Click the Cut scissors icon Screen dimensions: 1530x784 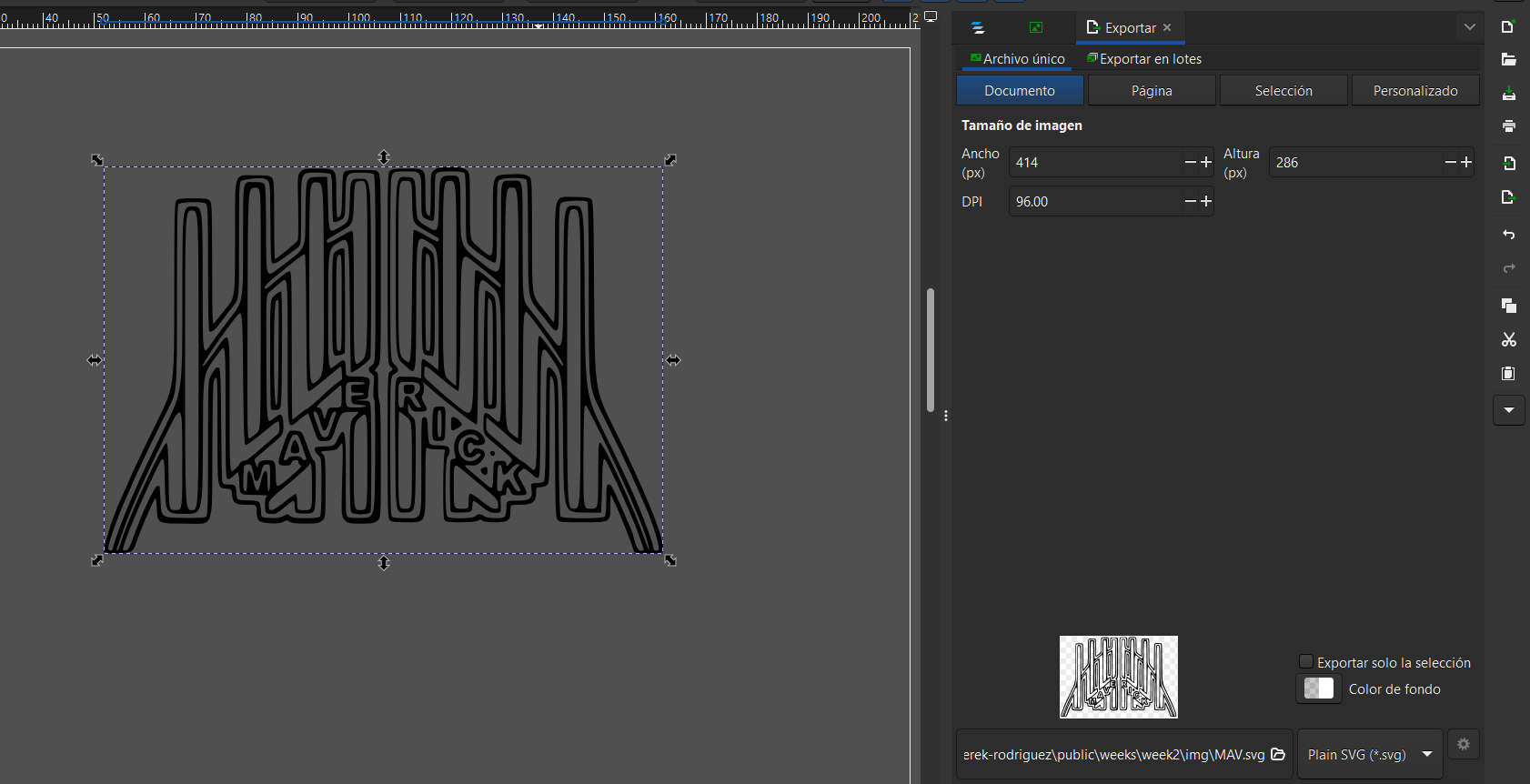pos(1508,339)
